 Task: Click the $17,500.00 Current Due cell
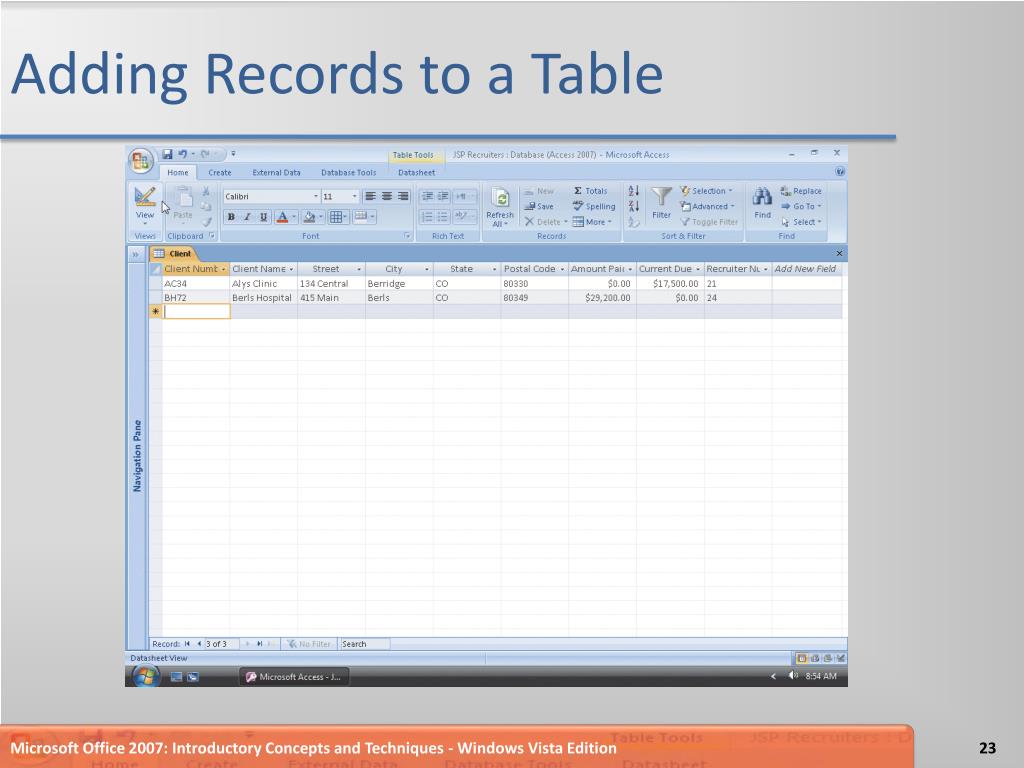click(670, 284)
